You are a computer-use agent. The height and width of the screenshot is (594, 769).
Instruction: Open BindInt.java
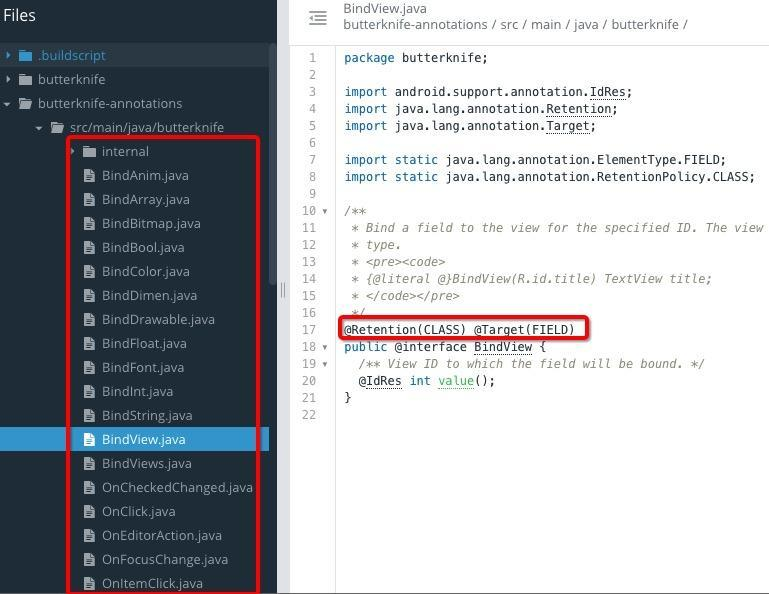point(137,392)
